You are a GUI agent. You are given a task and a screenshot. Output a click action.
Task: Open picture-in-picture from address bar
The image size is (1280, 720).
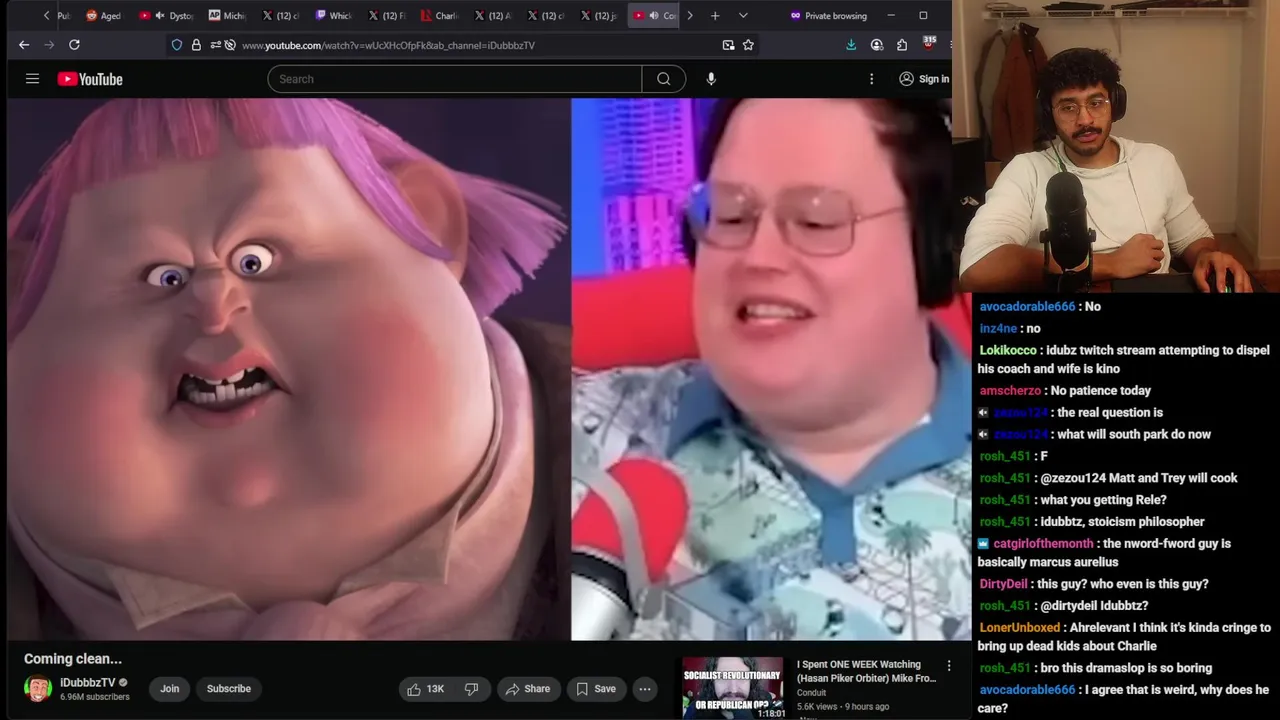pos(728,45)
